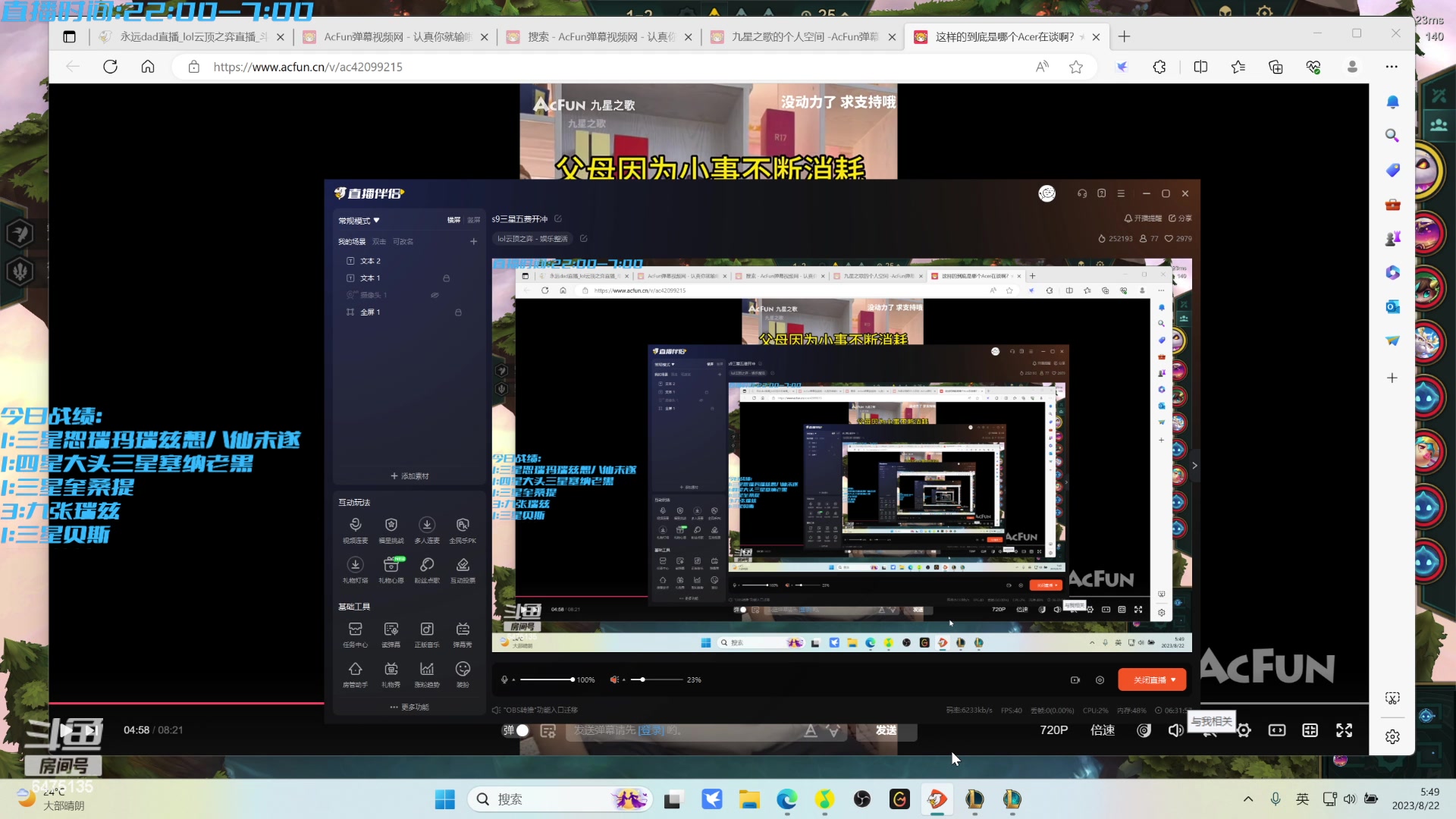Click the 开播提醒 broadcast reminder button
The image size is (1456, 819).
(x=1143, y=218)
